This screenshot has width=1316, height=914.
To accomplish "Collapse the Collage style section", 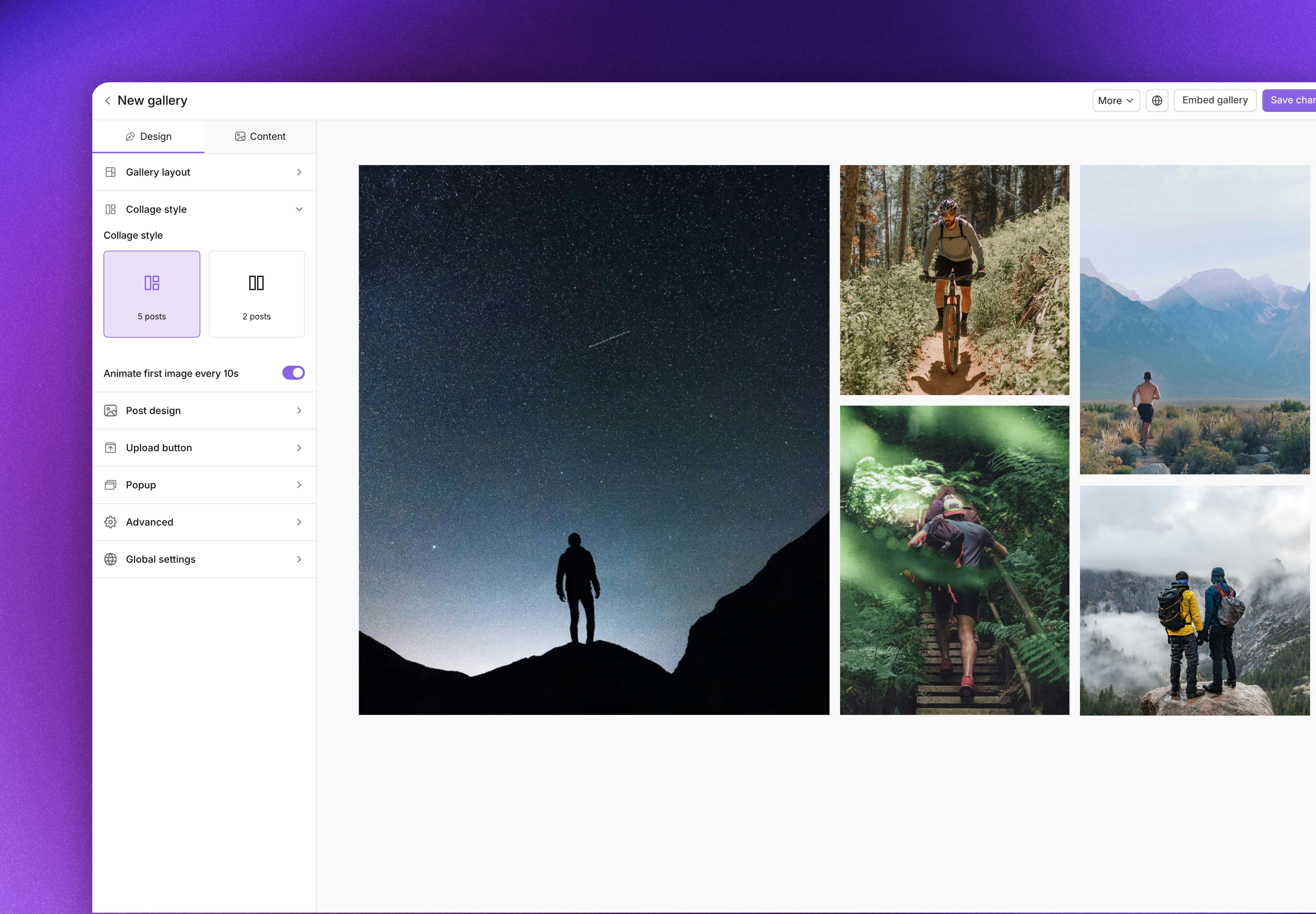I will (299, 209).
